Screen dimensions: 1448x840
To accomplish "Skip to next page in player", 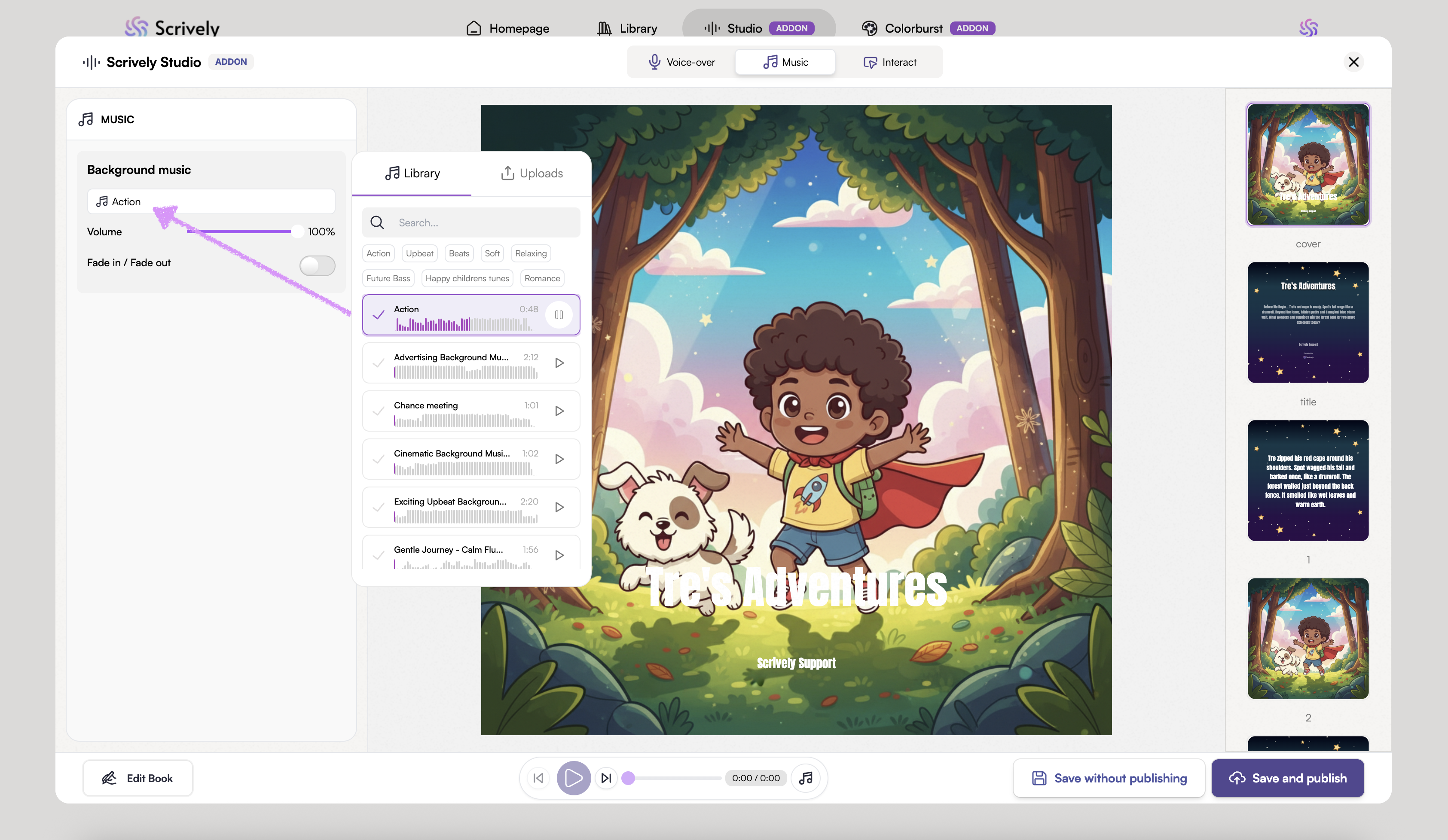I will [x=606, y=778].
